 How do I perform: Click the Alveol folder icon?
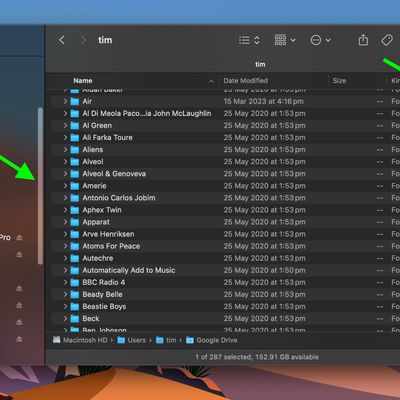tap(75, 162)
